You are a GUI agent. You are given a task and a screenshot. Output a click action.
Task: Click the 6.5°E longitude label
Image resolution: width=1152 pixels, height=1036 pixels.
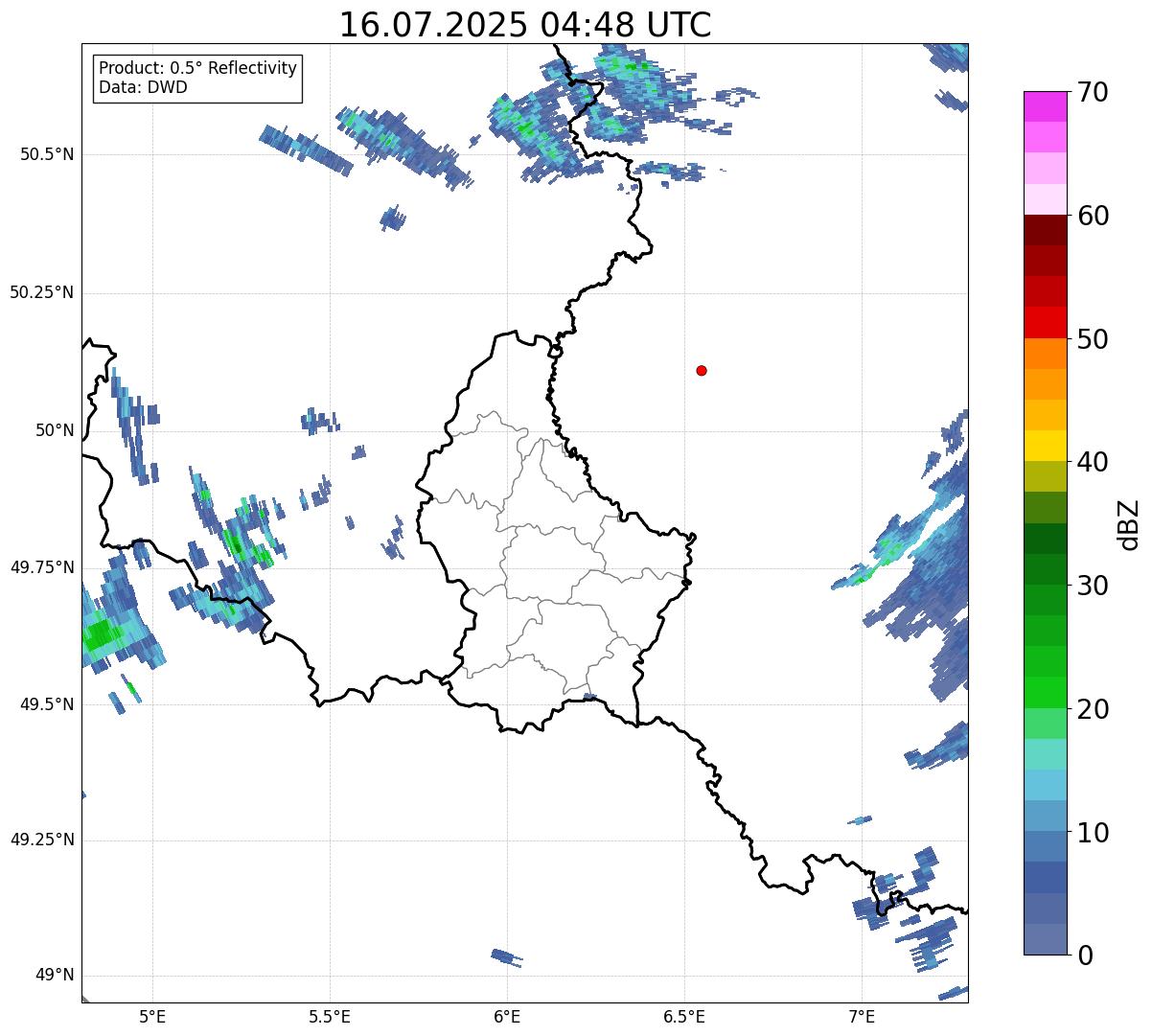point(684,1016)
